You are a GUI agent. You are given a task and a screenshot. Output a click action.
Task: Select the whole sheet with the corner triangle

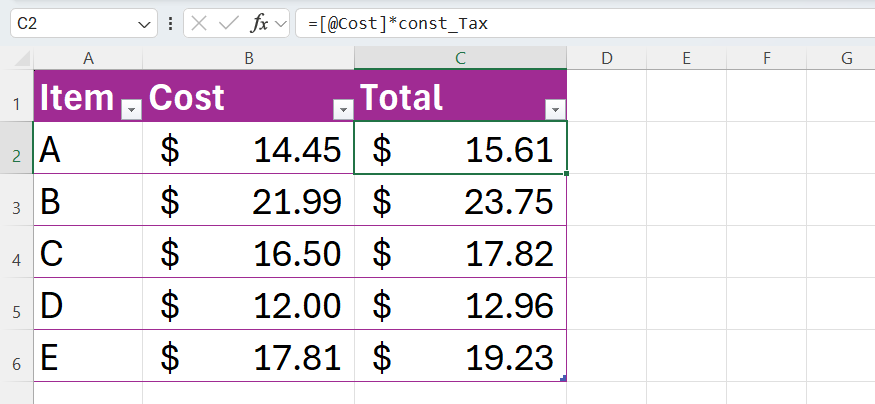[x=21, y=58]
